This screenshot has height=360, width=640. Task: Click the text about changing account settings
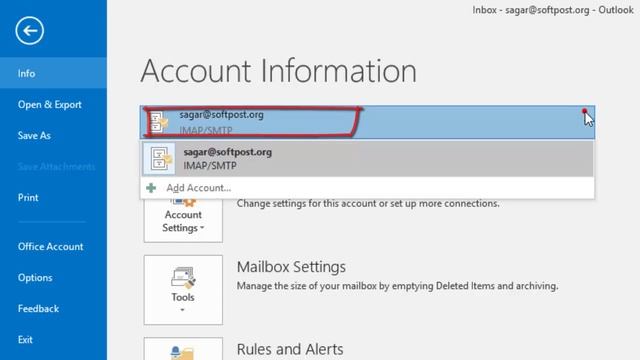tap(368, 203)
